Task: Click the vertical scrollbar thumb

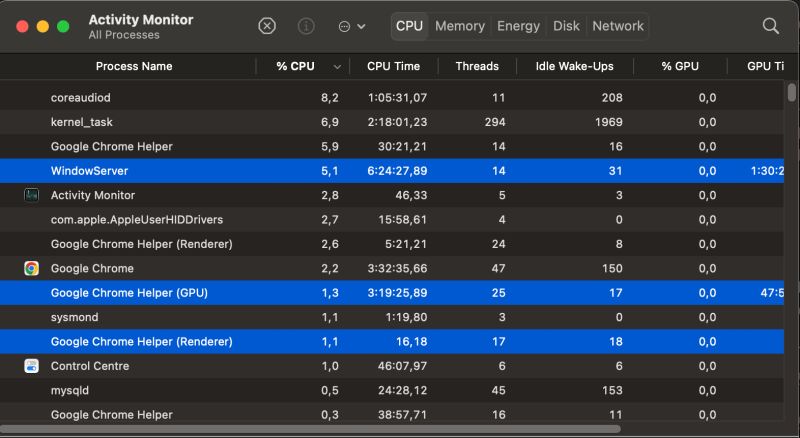Action: (x=791, y=92)
